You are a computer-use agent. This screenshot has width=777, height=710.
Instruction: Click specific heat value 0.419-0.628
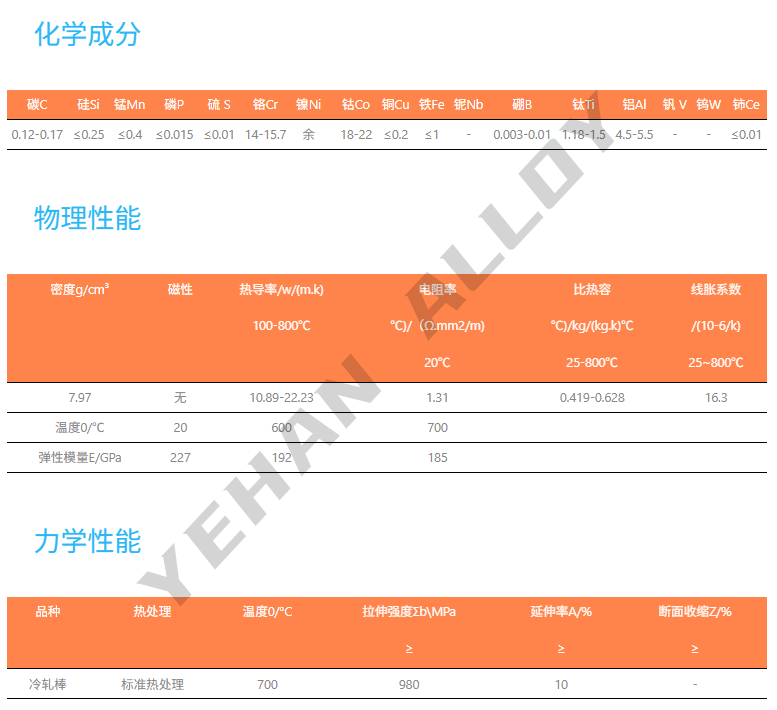click(592, 398)
